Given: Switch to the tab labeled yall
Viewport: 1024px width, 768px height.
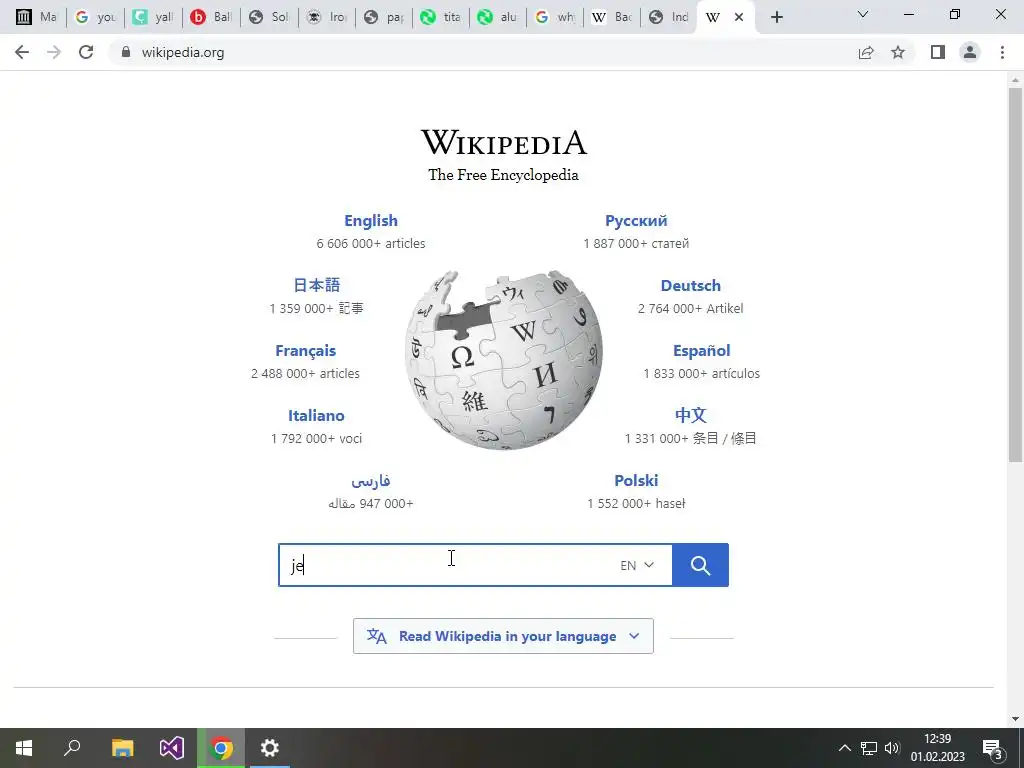Looking at the screenshot, I should click(x=153, y=17).
